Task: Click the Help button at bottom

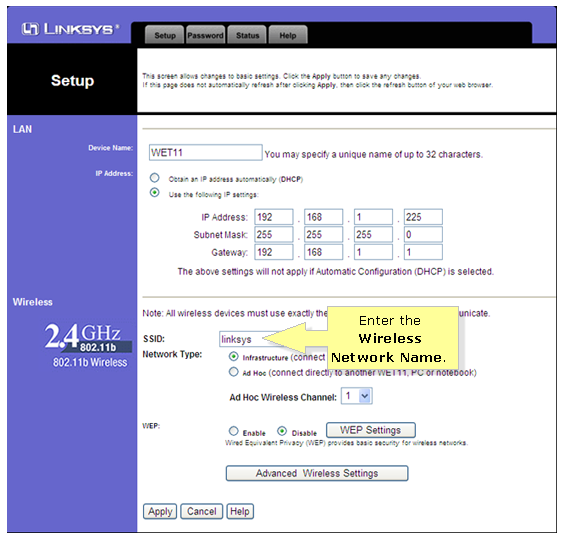Action: point(240,511)
